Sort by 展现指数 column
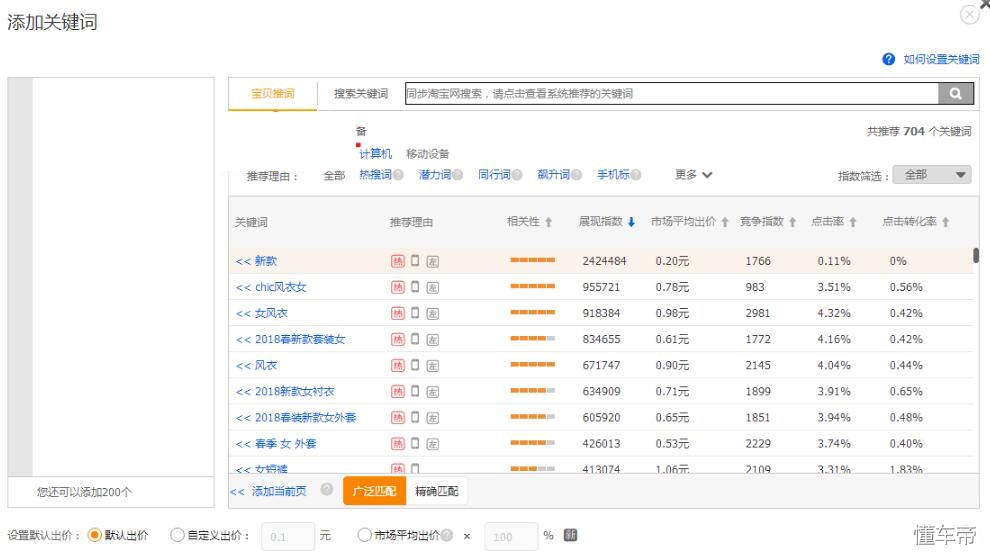 coord(607,222)
